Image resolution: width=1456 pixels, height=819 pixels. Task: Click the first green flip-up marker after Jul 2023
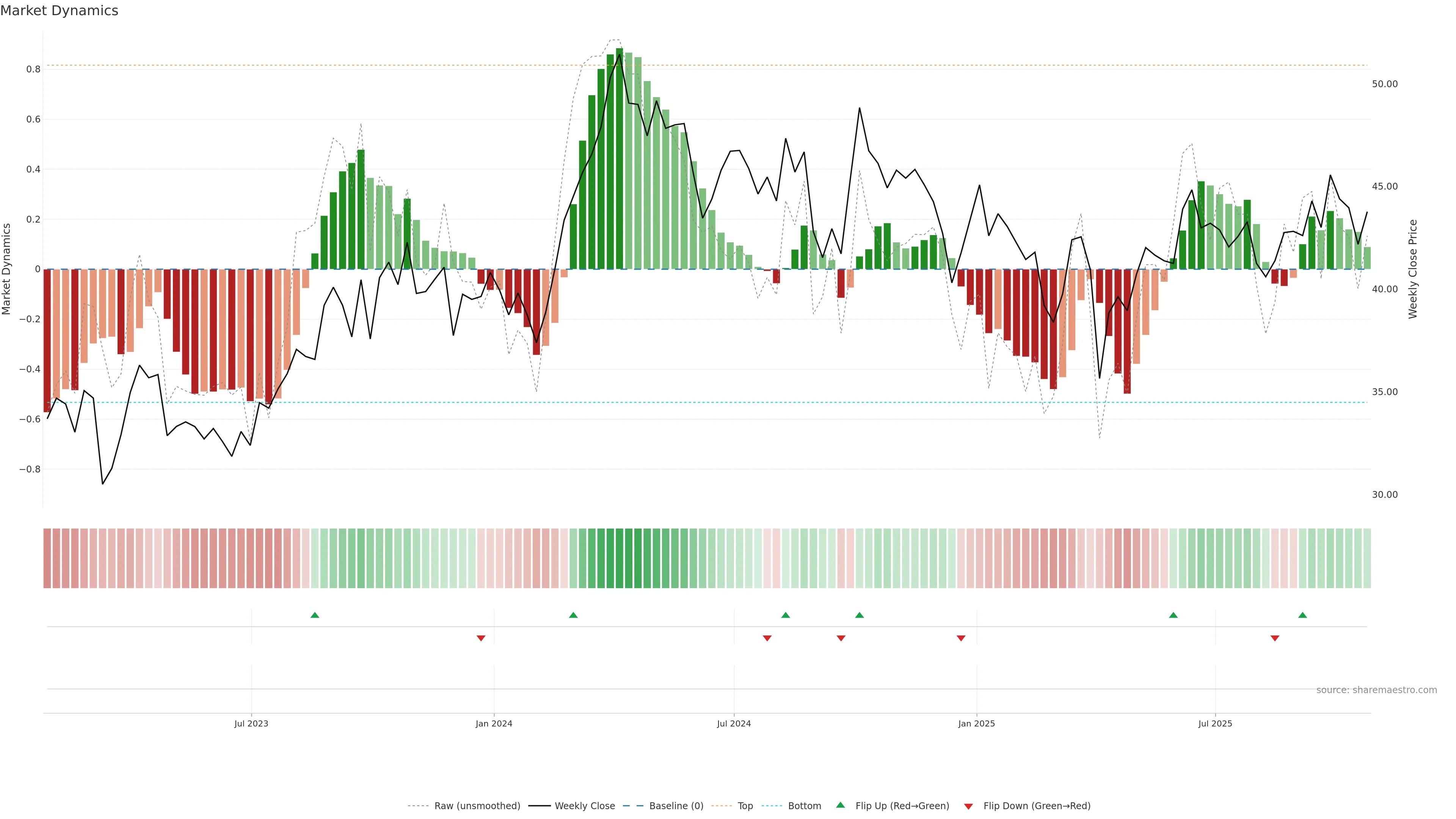(x=315, y=615)
